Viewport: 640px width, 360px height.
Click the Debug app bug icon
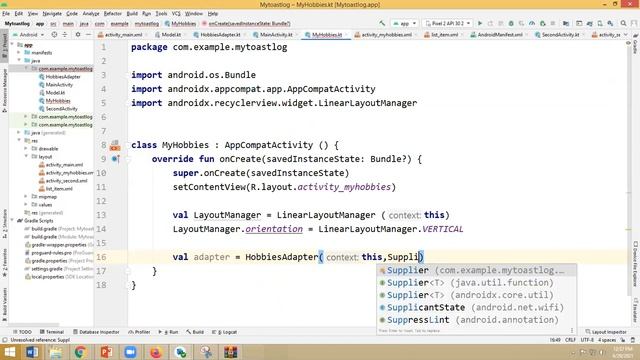tap(511, 24)
